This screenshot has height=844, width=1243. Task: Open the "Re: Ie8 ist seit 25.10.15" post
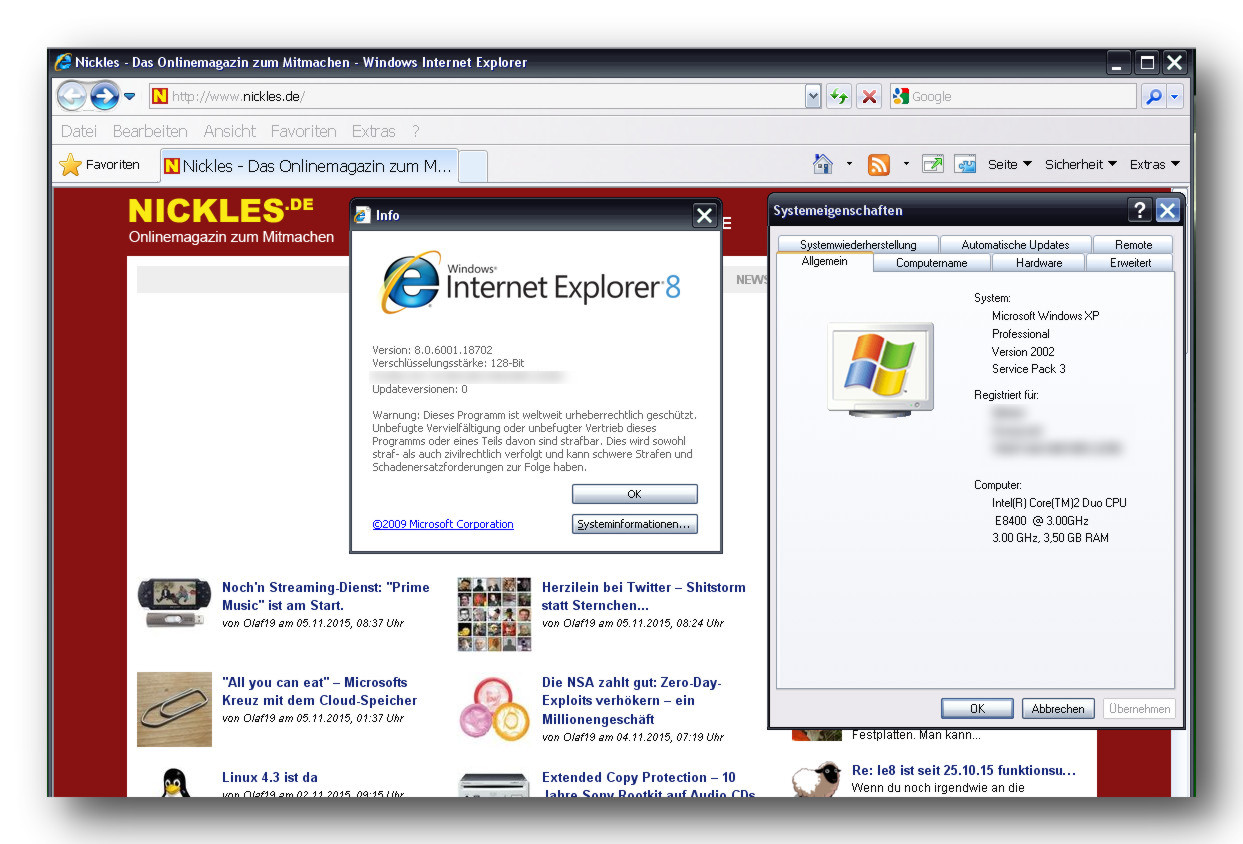[x=964, y=770]
